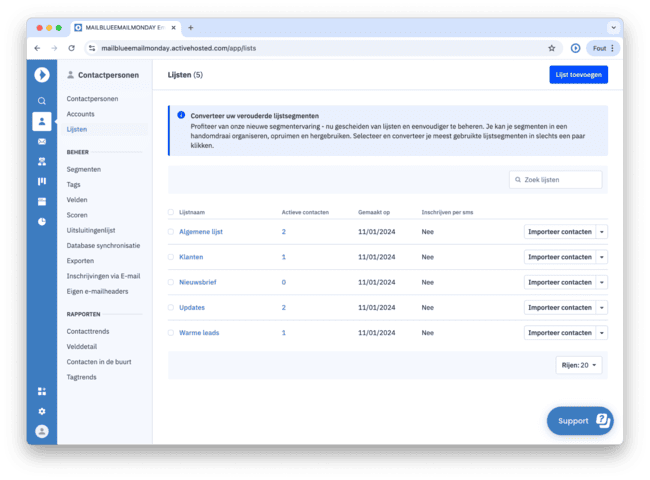Viewport: 650px width, 480px height.
Task: Select all lists checkbox in header
Action: (171, 212)
